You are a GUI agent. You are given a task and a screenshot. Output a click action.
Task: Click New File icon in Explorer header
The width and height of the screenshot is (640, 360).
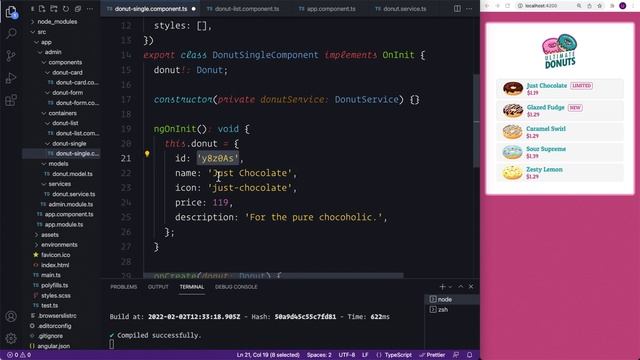pos(42,9)
